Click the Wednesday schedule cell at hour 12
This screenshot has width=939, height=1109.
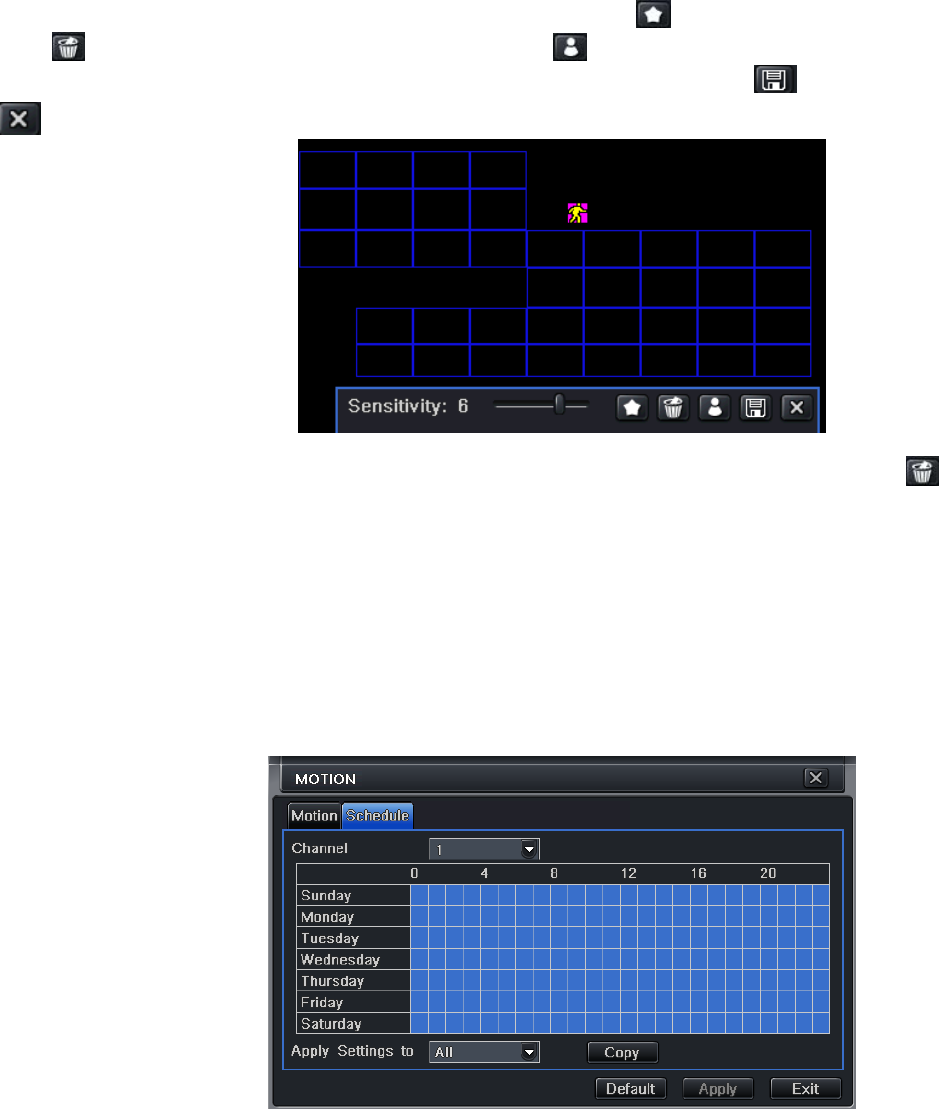(x=629, y=959)
